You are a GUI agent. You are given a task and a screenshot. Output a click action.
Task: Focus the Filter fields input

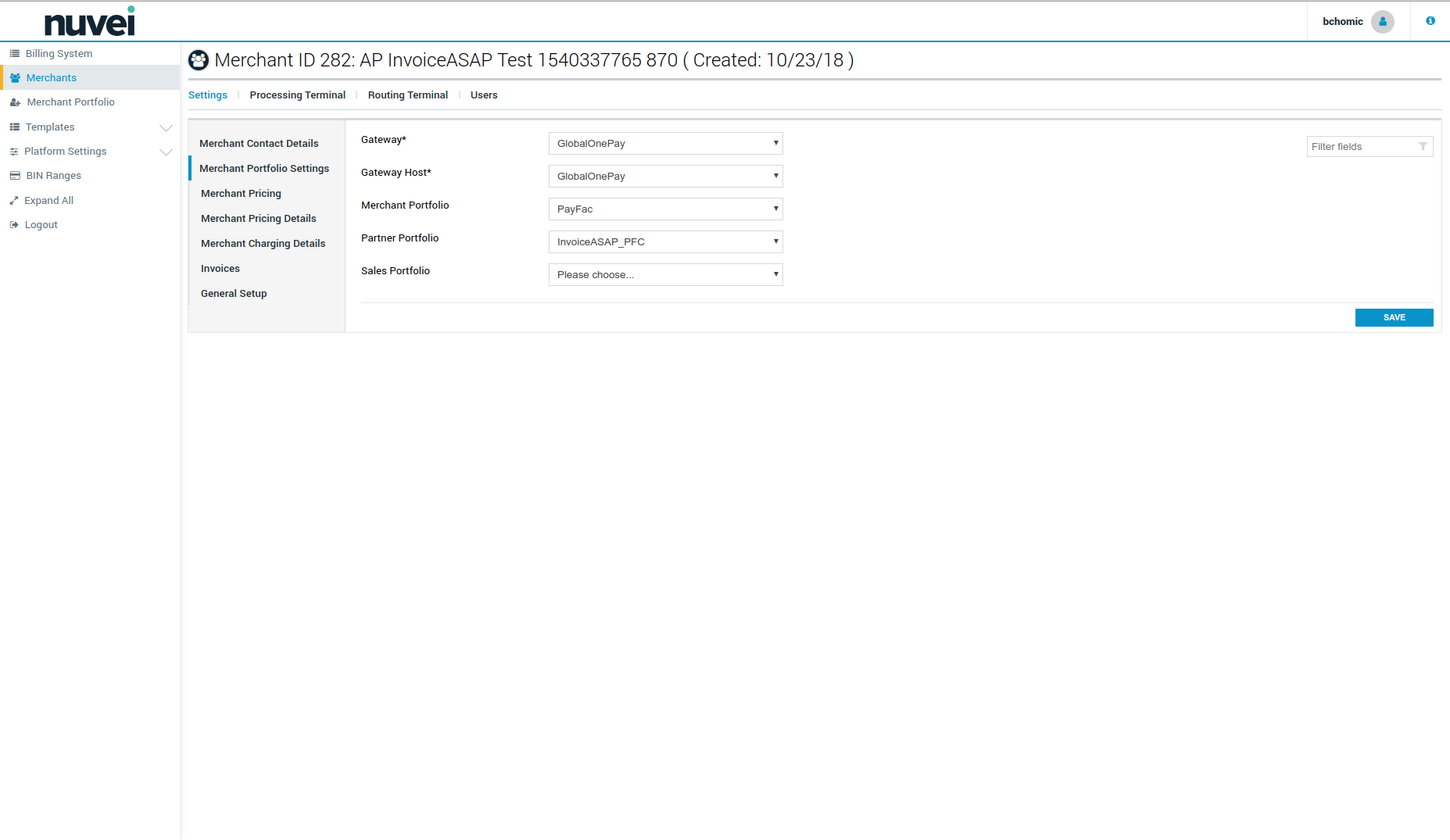click(1369, 147)
